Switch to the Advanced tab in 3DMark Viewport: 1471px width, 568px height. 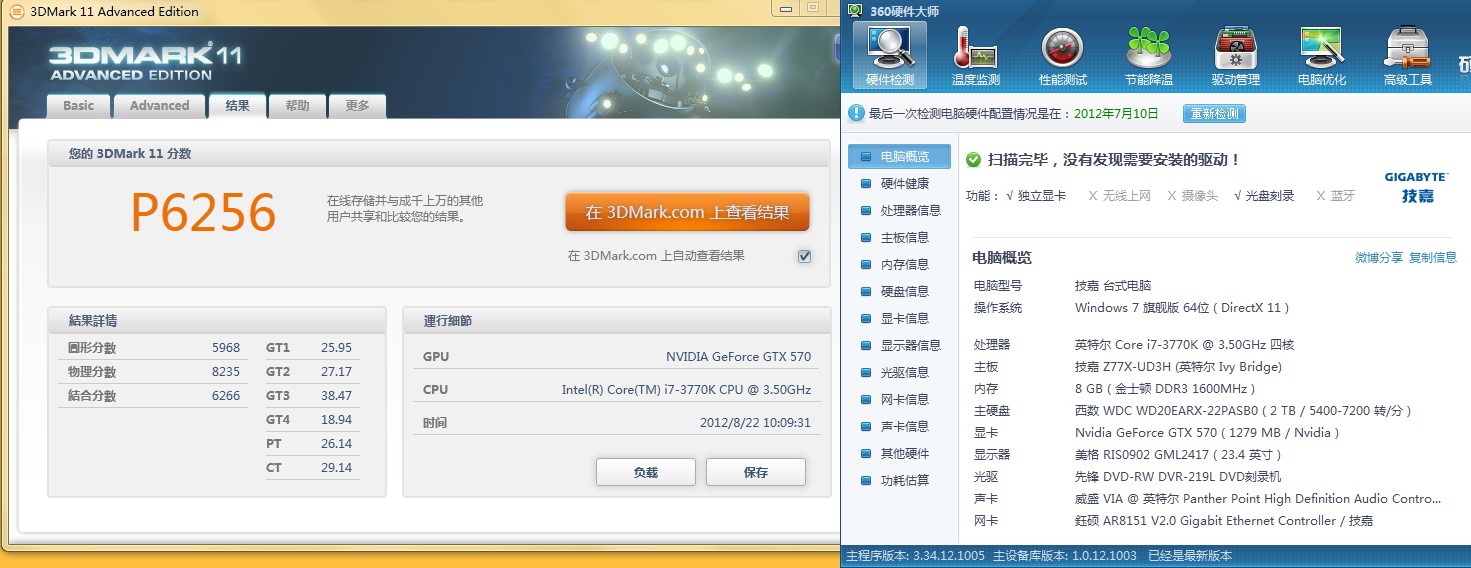coord(159,106)
